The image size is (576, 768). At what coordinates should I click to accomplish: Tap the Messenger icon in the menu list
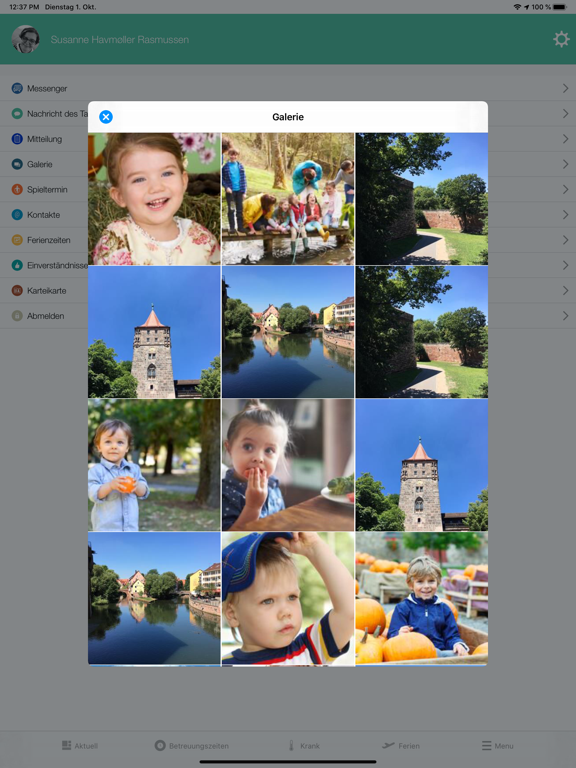tap(17, 88)
